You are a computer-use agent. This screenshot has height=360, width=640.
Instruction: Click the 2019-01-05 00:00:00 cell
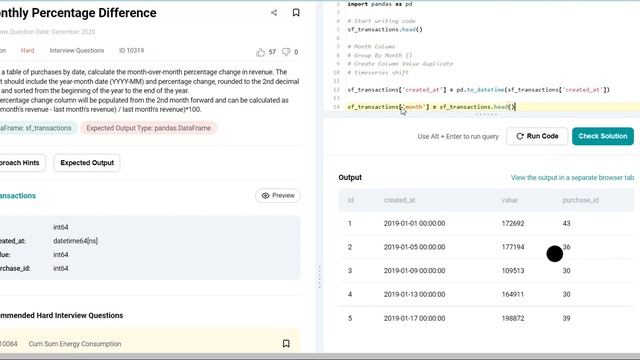(x=414, y=247)
